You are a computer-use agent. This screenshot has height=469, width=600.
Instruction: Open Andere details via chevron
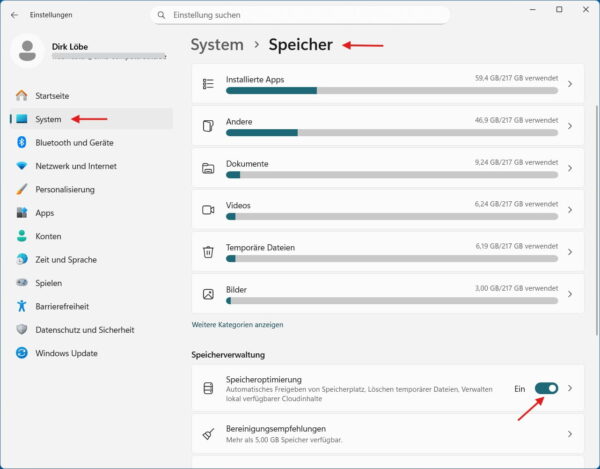[570, 126]
